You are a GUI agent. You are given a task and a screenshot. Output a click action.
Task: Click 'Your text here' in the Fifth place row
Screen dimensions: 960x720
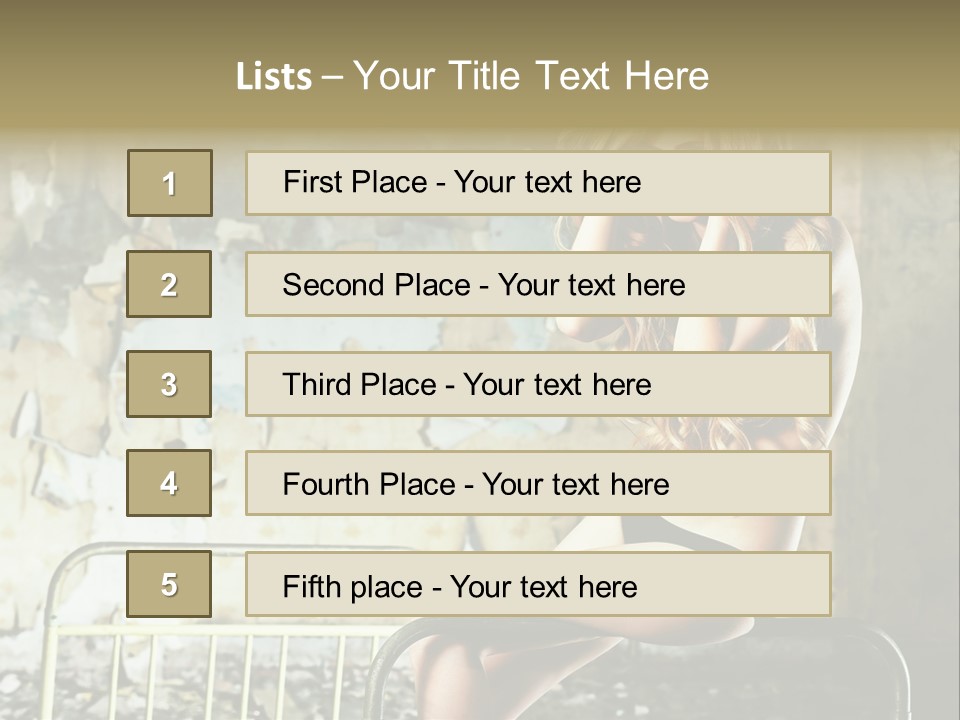coord(543,587)
